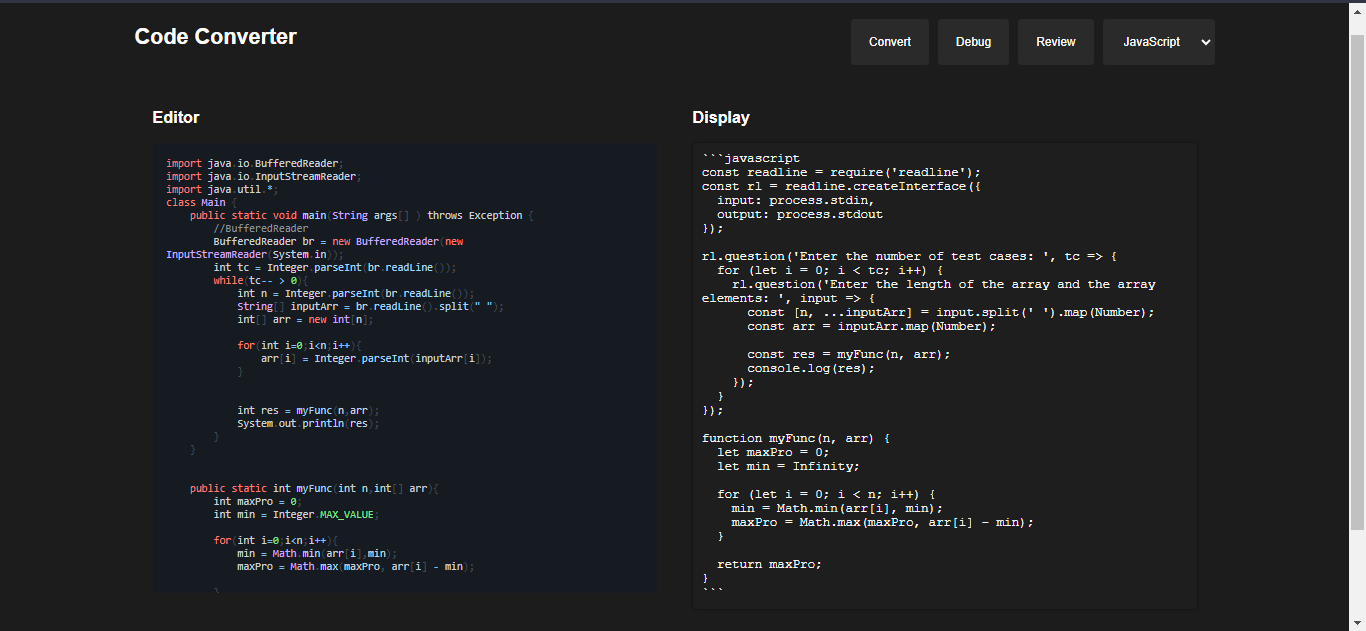Click the Code Converter title

pyautogui.click(x=215, y=37)
